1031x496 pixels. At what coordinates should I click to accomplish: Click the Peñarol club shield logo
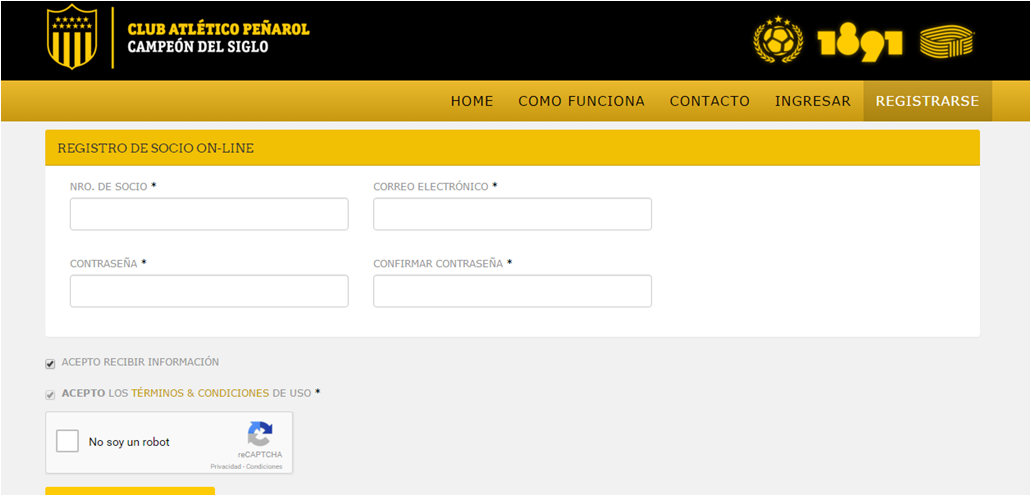(72, 36)
